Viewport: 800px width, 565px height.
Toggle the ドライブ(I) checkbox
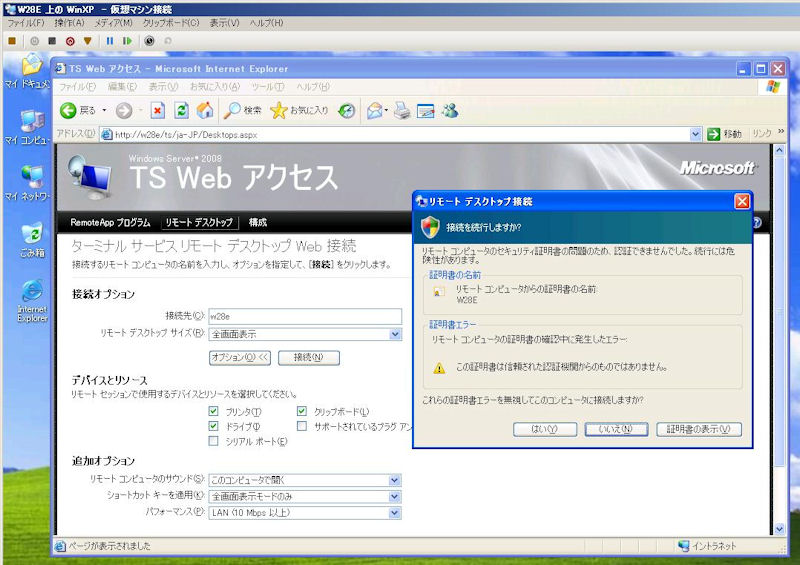tap(213, 426)
